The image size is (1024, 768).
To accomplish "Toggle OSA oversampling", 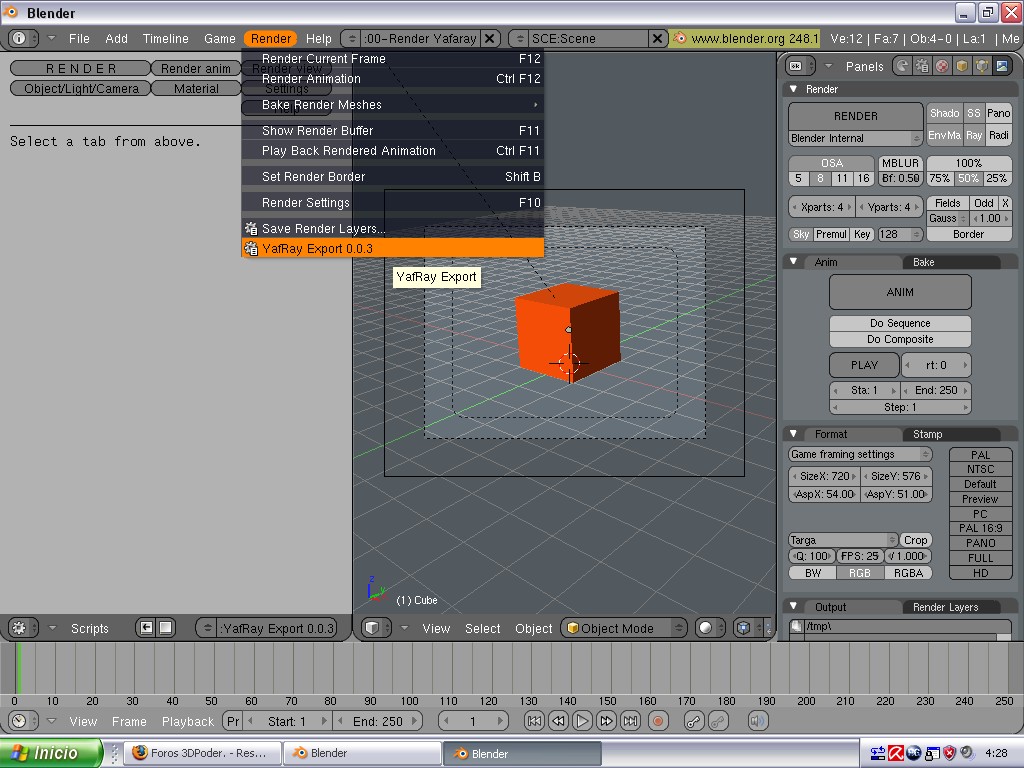I will (831, 163).
